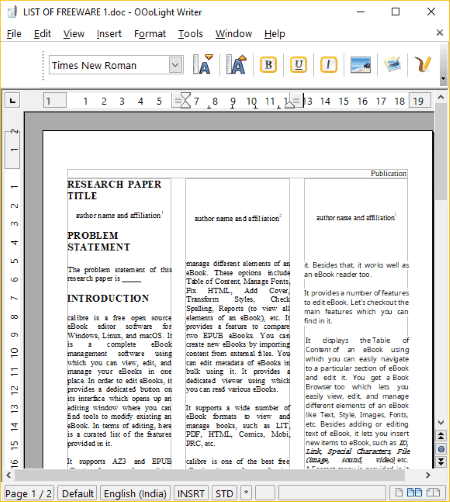Image resolution: width=450 pixels, height=502 pixels.
Task: Click the Page 1 / 2 status field
Action: point(28,493)
